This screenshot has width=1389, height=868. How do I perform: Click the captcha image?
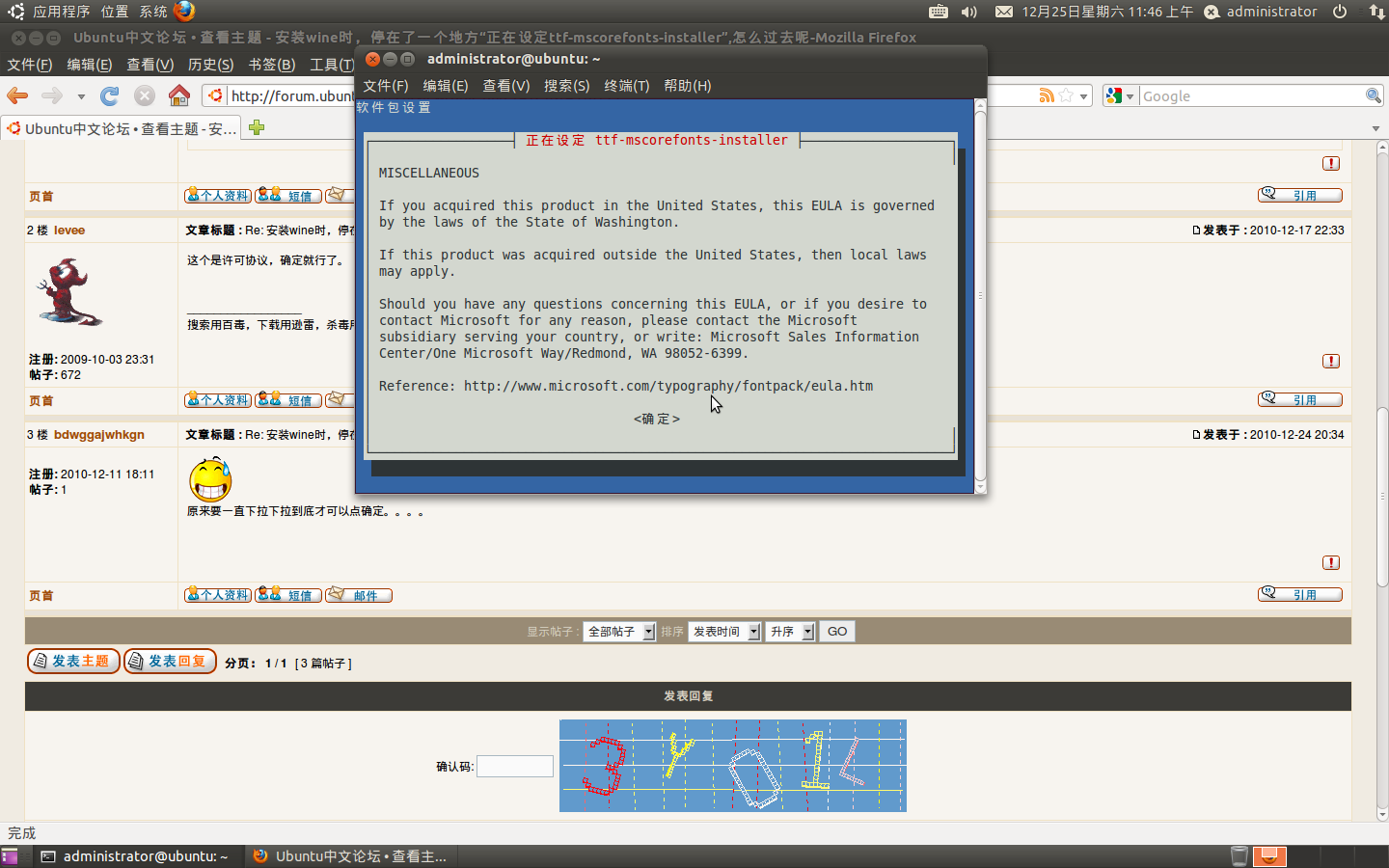coord(733,766)
